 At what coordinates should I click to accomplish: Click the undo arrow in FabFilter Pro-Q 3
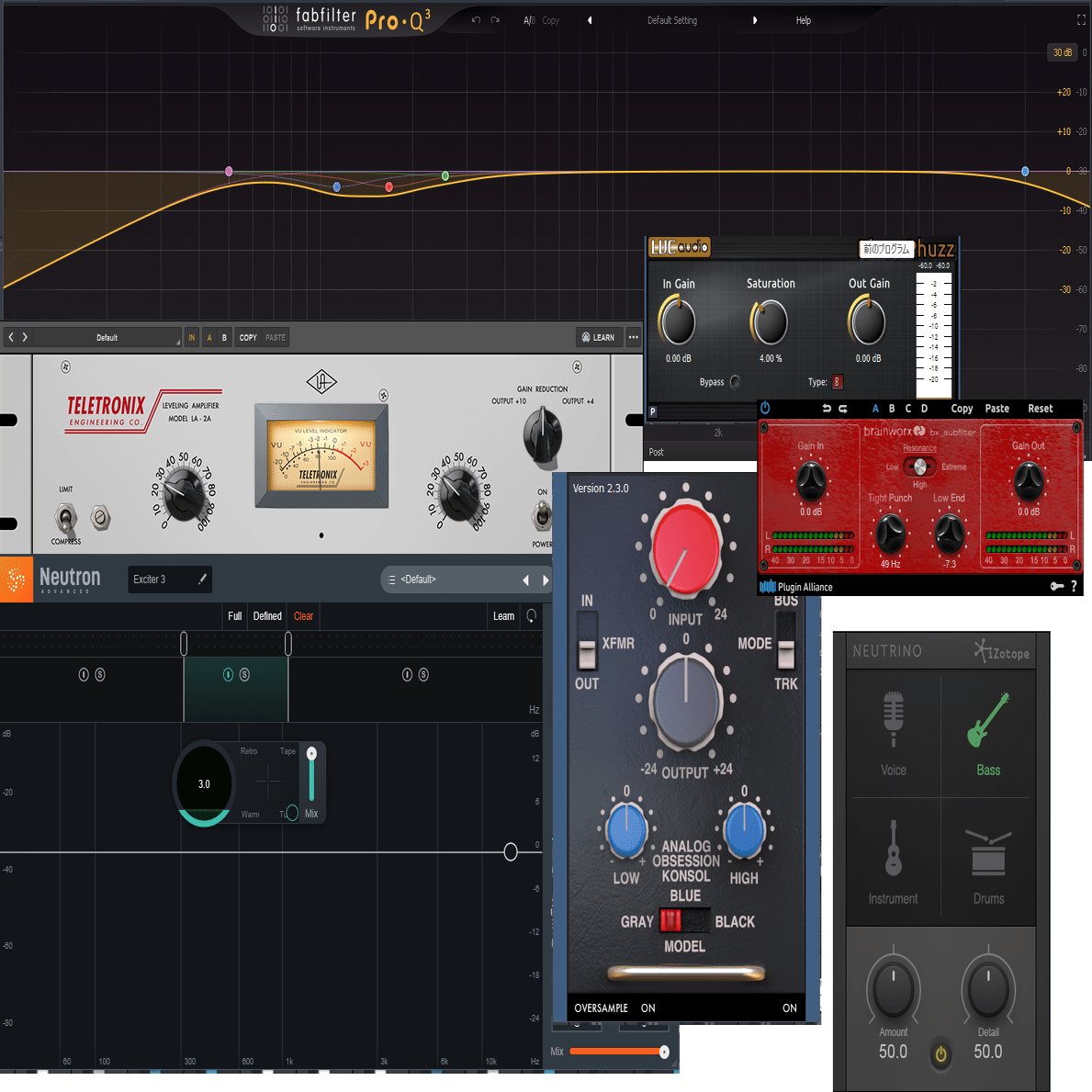click(476, 20)
